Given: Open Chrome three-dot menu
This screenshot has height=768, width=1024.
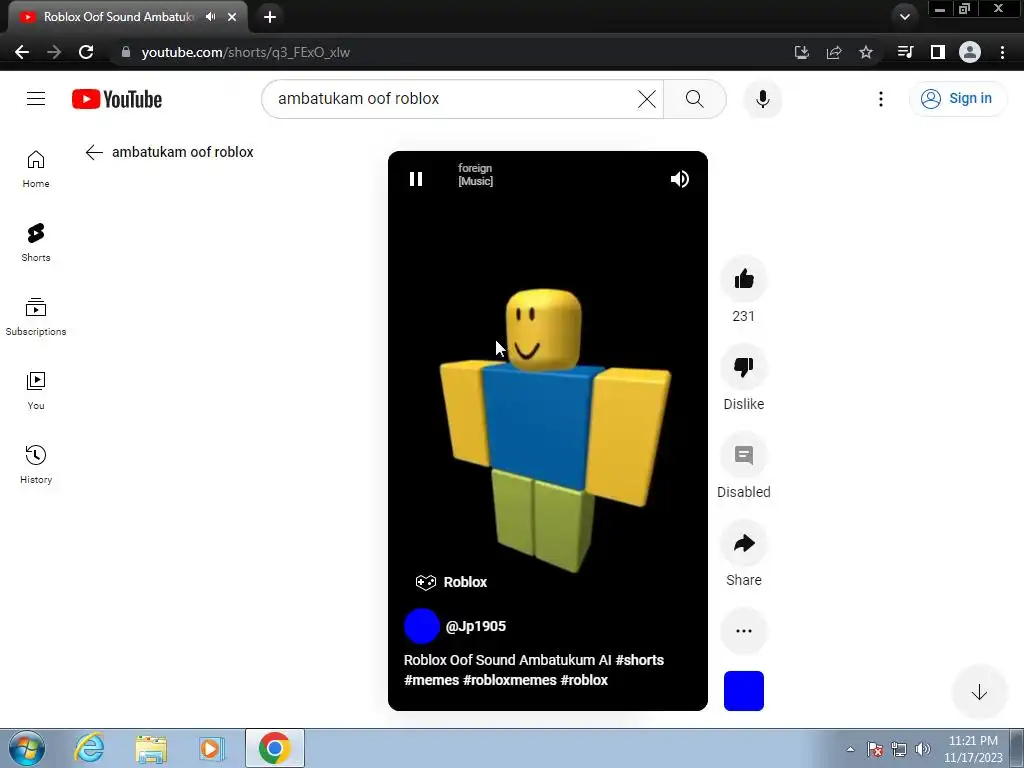Looking at the screenshot, I should pos(1002,52).
